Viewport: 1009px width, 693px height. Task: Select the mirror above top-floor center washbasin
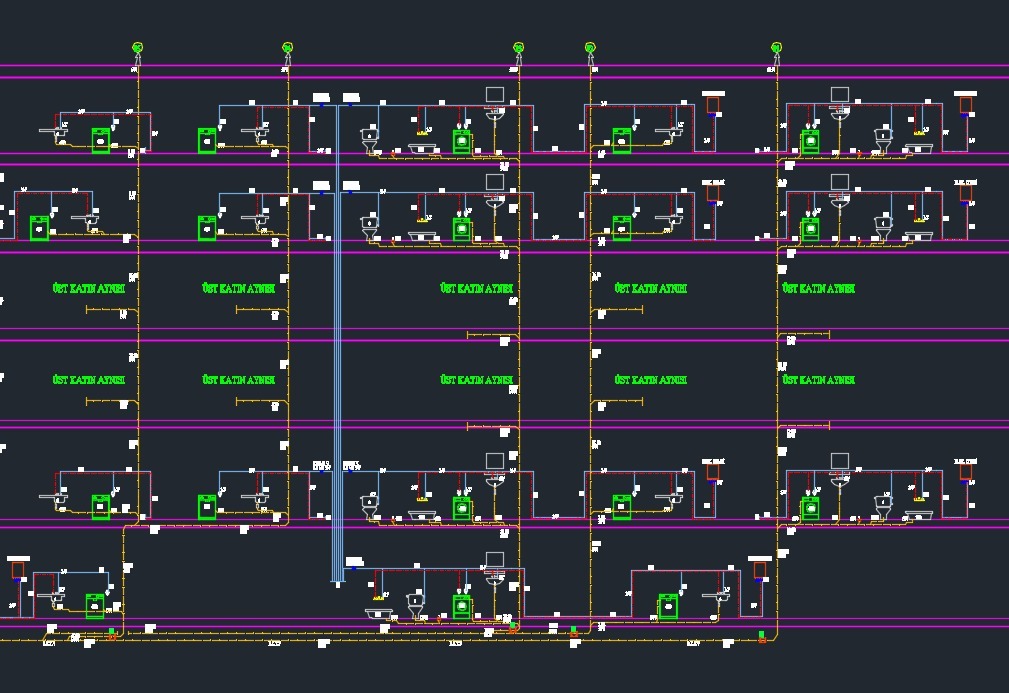point(495,95)
